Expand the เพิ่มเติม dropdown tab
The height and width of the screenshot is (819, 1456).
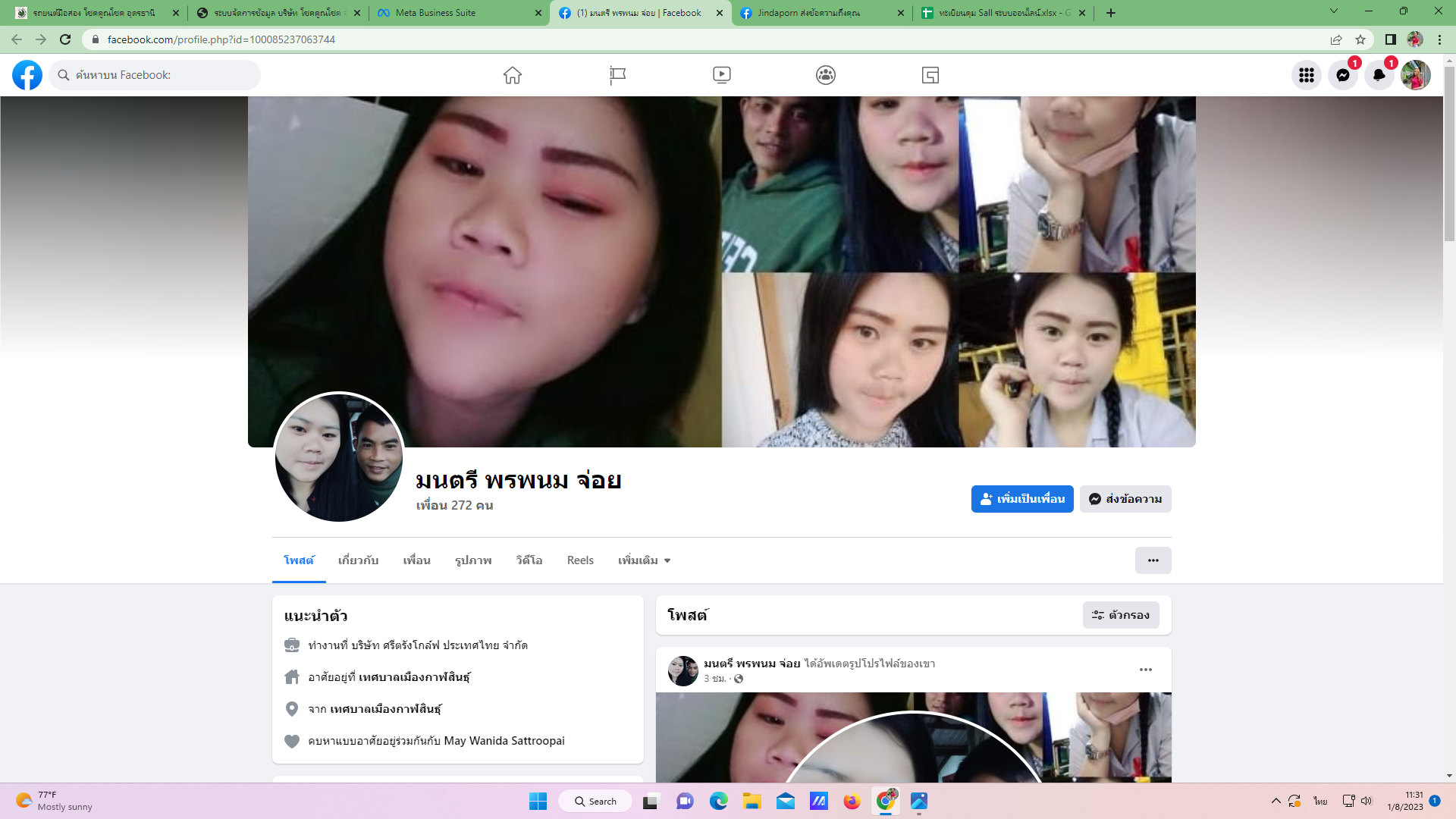(x=644, y=560)
